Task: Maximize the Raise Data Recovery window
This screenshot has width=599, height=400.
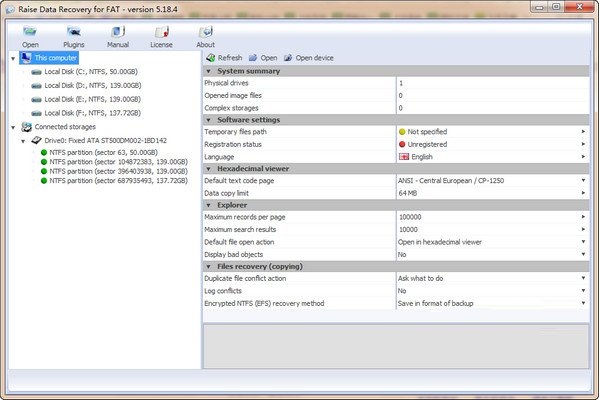Action: point(556,6)
